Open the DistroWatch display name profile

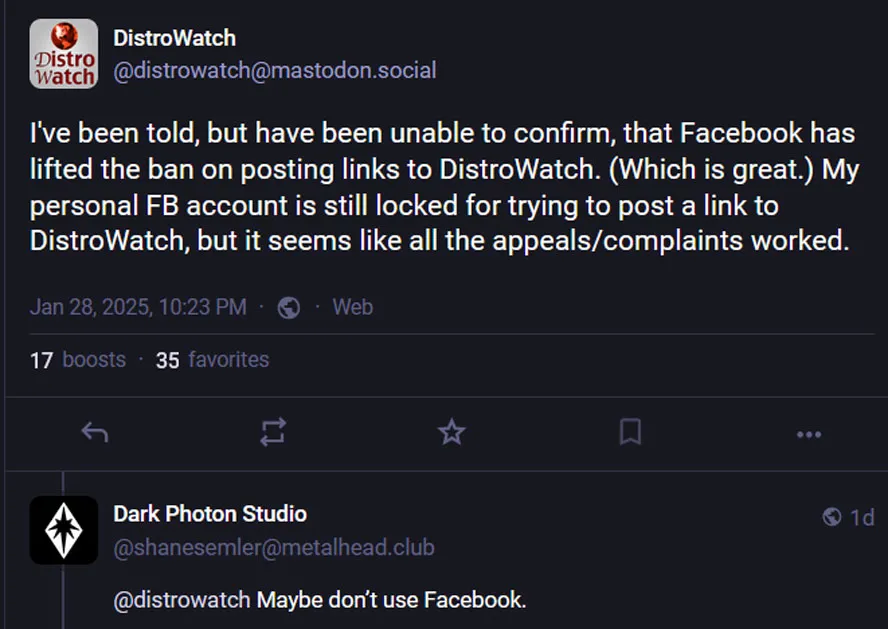click(x=174, y=38)
